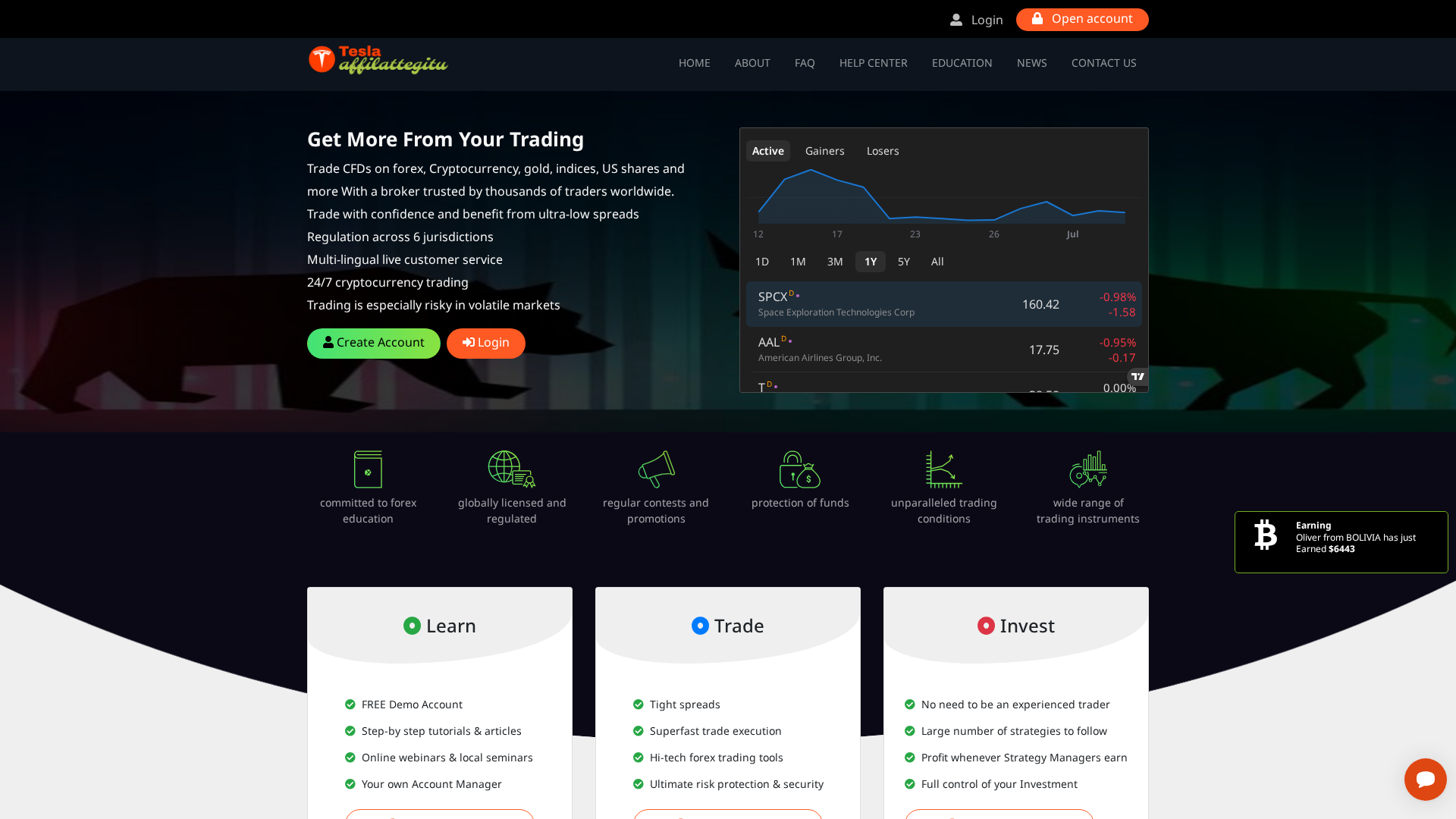Click the green Create Account button
Image resolution: width=1456 pixels, height=819 pixels.
coord(374,344)
